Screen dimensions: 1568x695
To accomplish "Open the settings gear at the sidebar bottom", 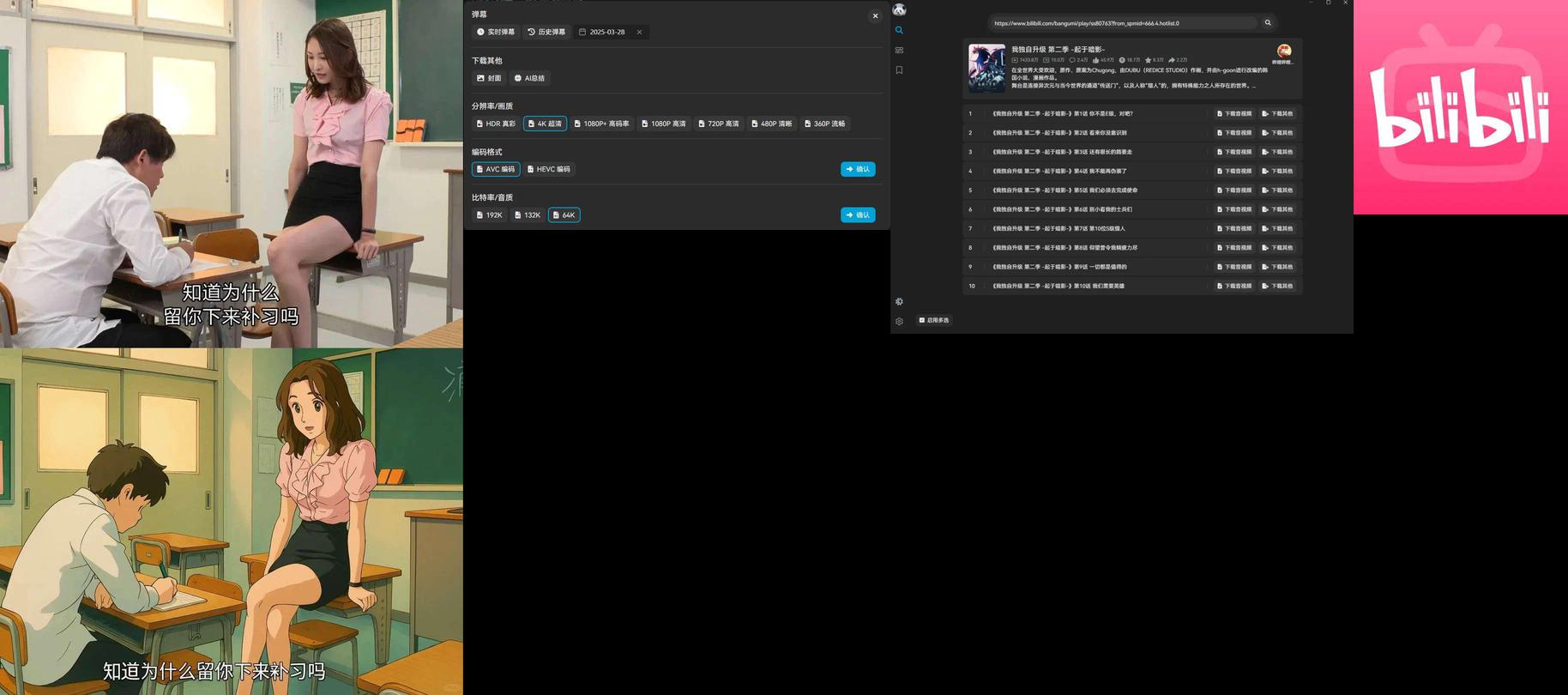I will coord(899,322).
